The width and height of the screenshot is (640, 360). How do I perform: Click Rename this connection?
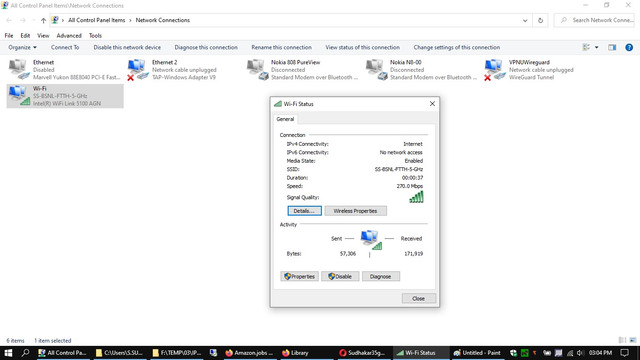(281, 47)
